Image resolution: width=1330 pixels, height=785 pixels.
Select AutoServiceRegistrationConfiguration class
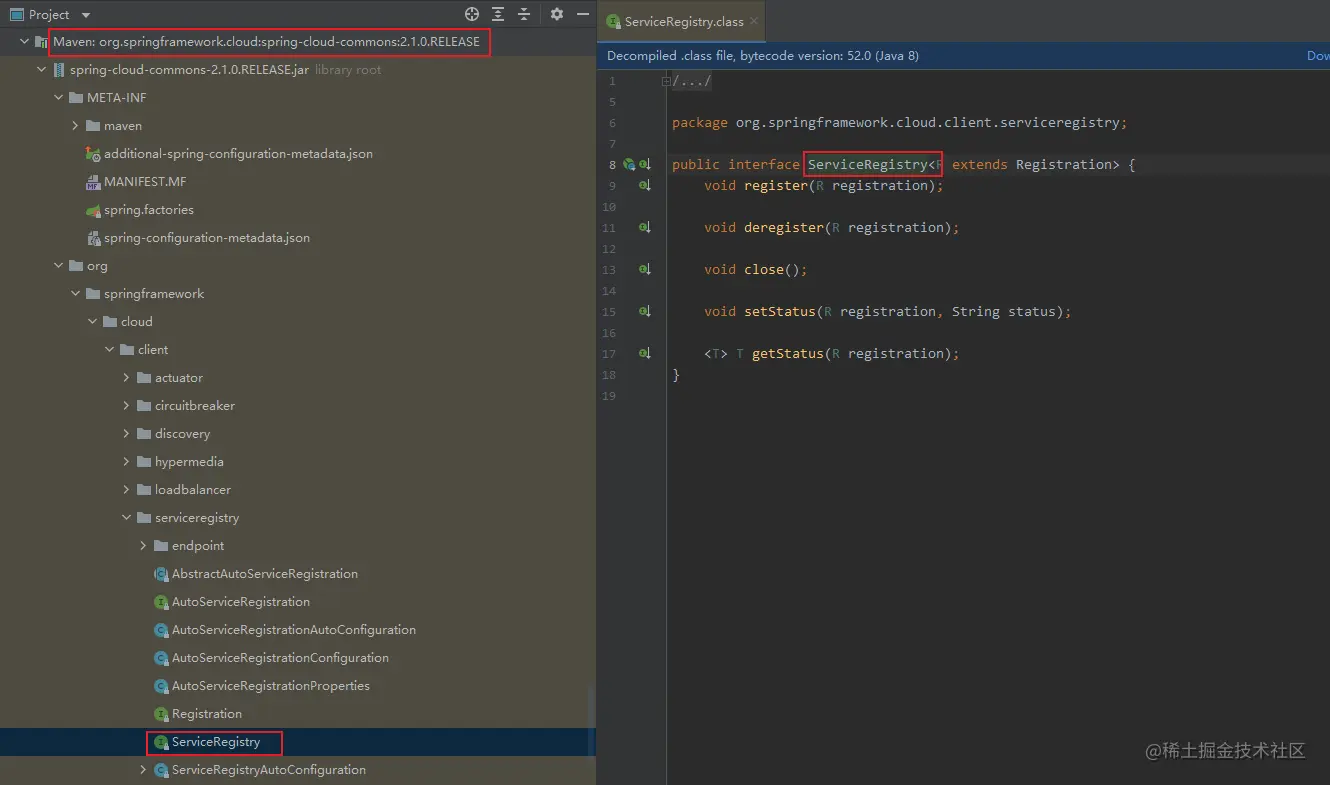(280, 658)
